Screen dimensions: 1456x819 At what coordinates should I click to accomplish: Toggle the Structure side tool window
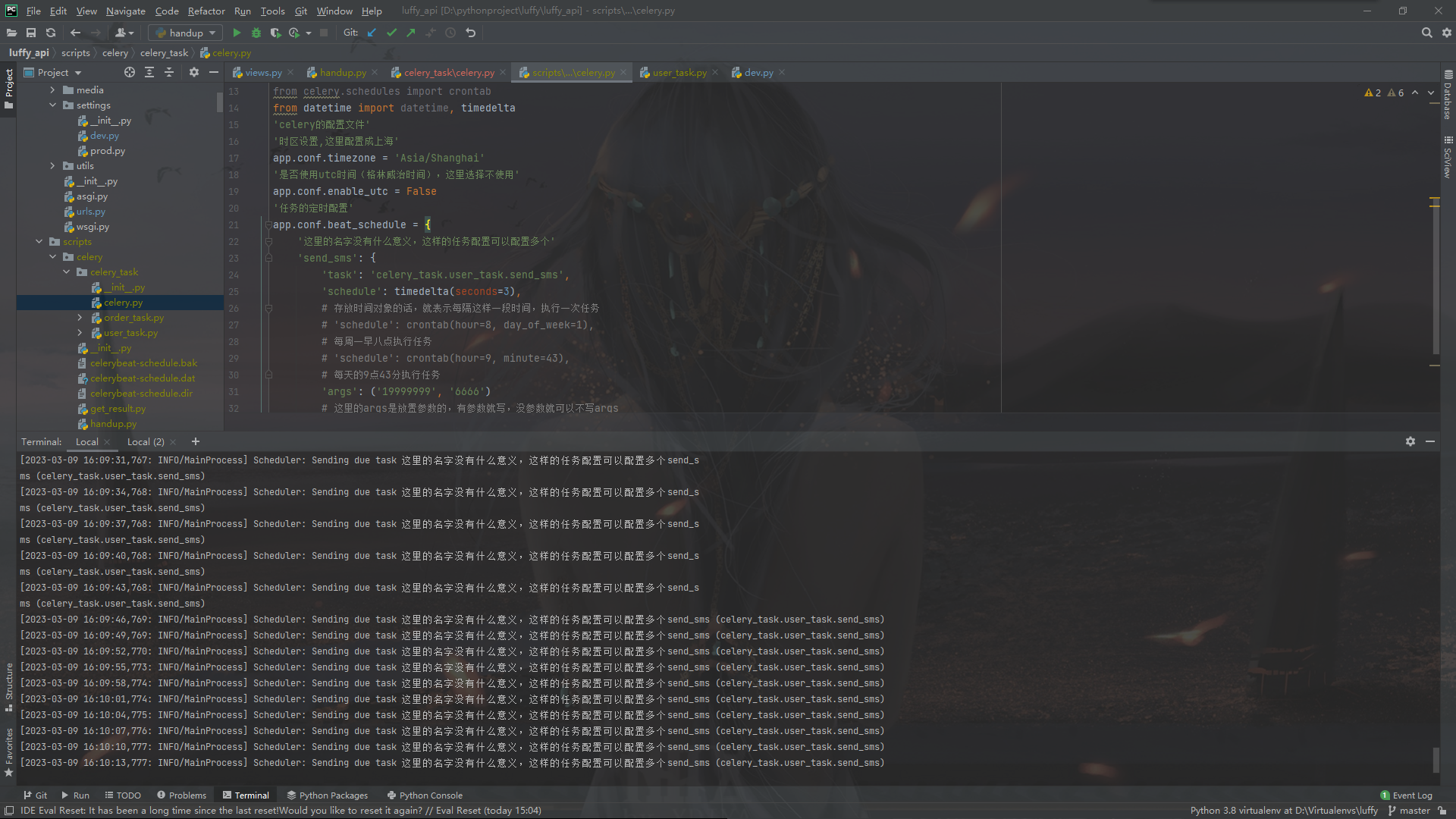tap(8, 687)
